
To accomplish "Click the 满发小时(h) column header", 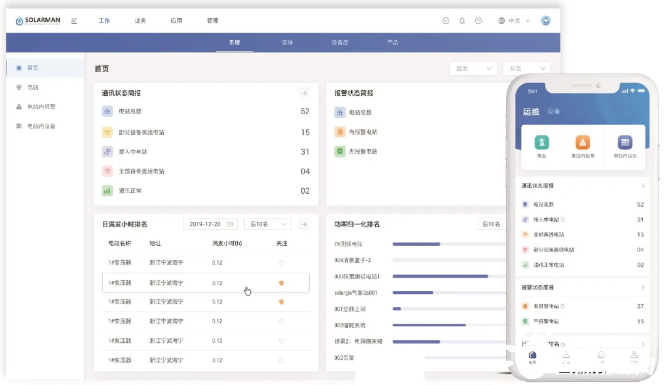I will [227, 244].
